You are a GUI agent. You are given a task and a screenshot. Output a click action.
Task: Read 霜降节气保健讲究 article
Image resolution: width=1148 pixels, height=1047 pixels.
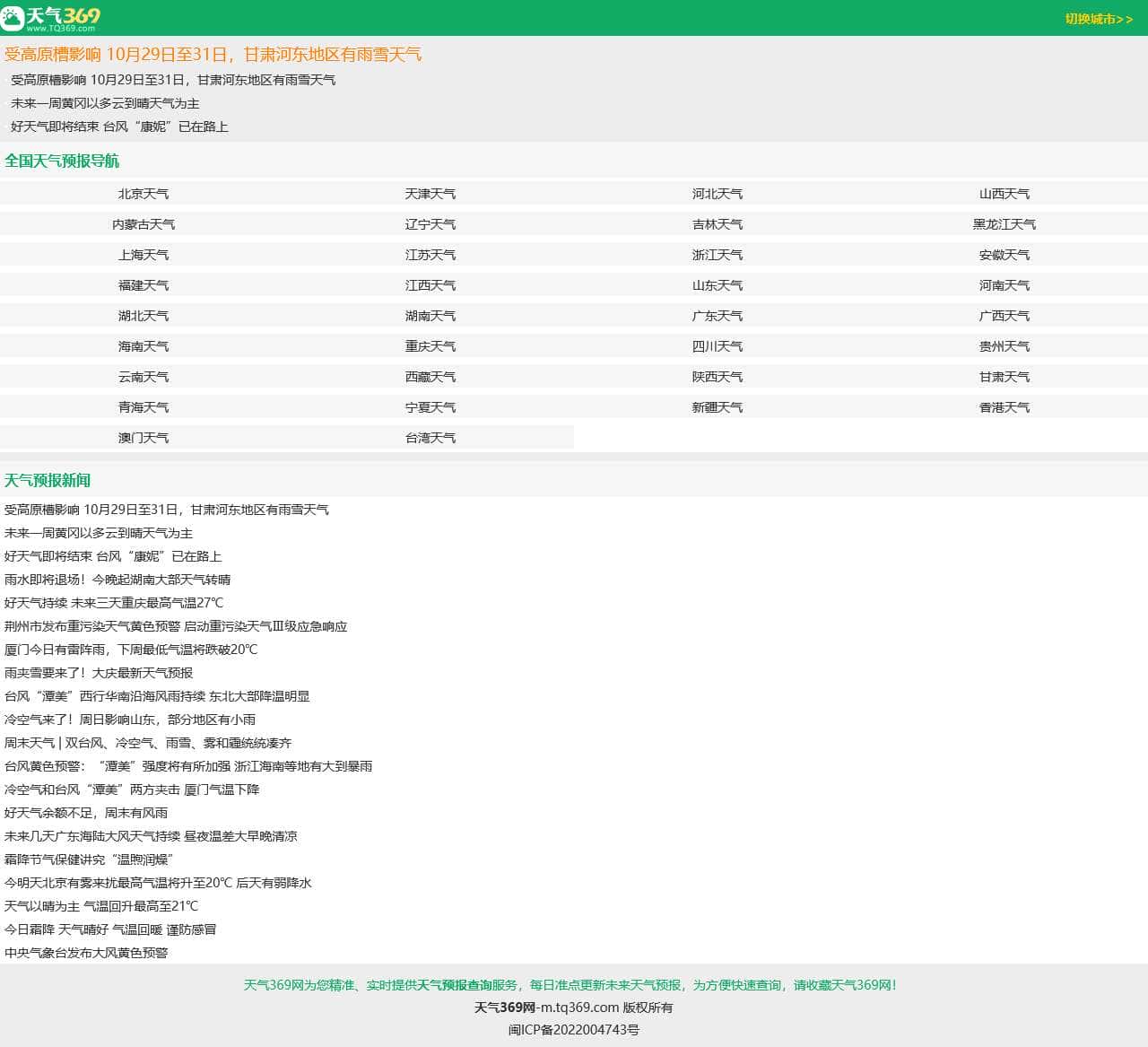click(89, 859)
